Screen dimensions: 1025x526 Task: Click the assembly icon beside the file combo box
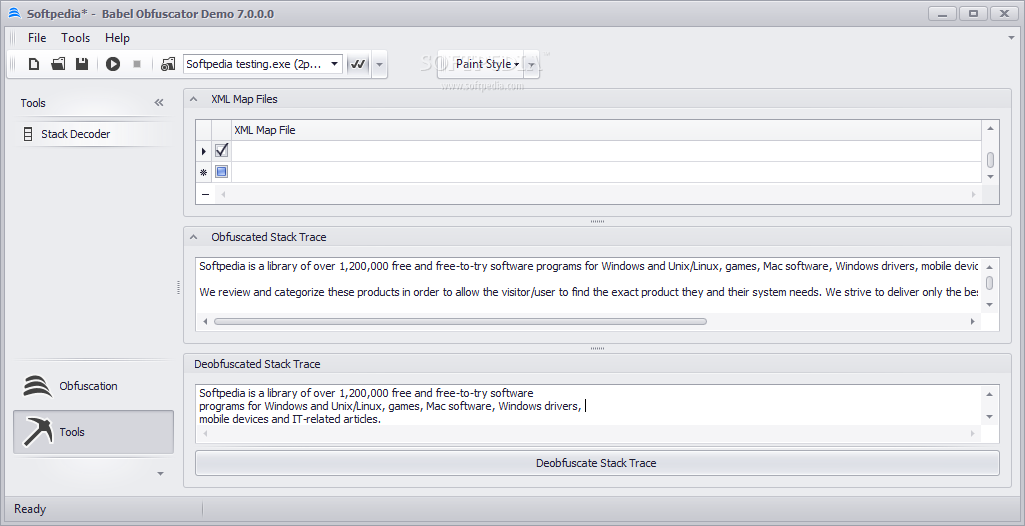(x=168, y=64)
